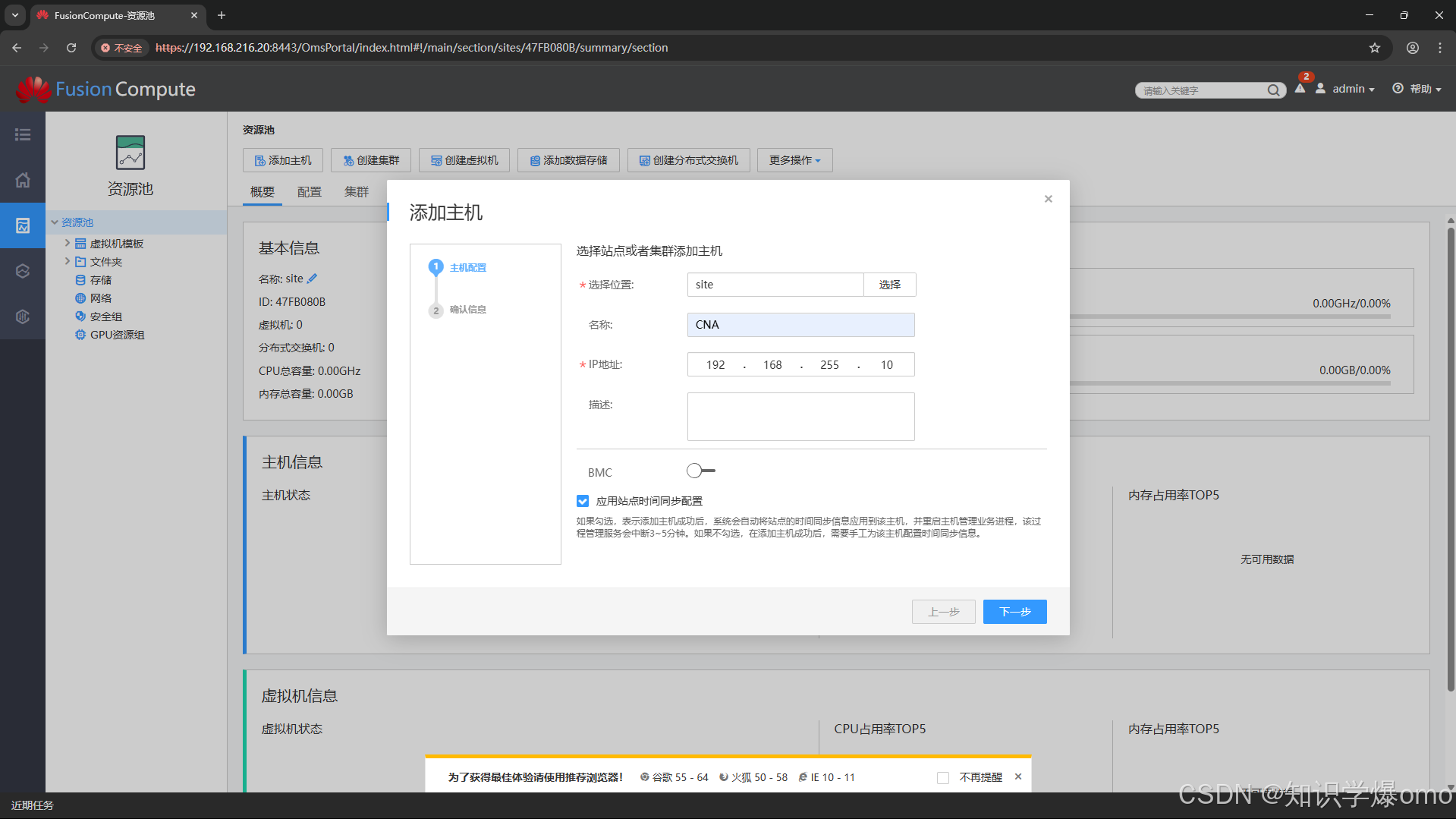The height and width of the screenshot is (819, 1456).
Task: Click the 选择位置 field showing site
Action: point(775,285)
